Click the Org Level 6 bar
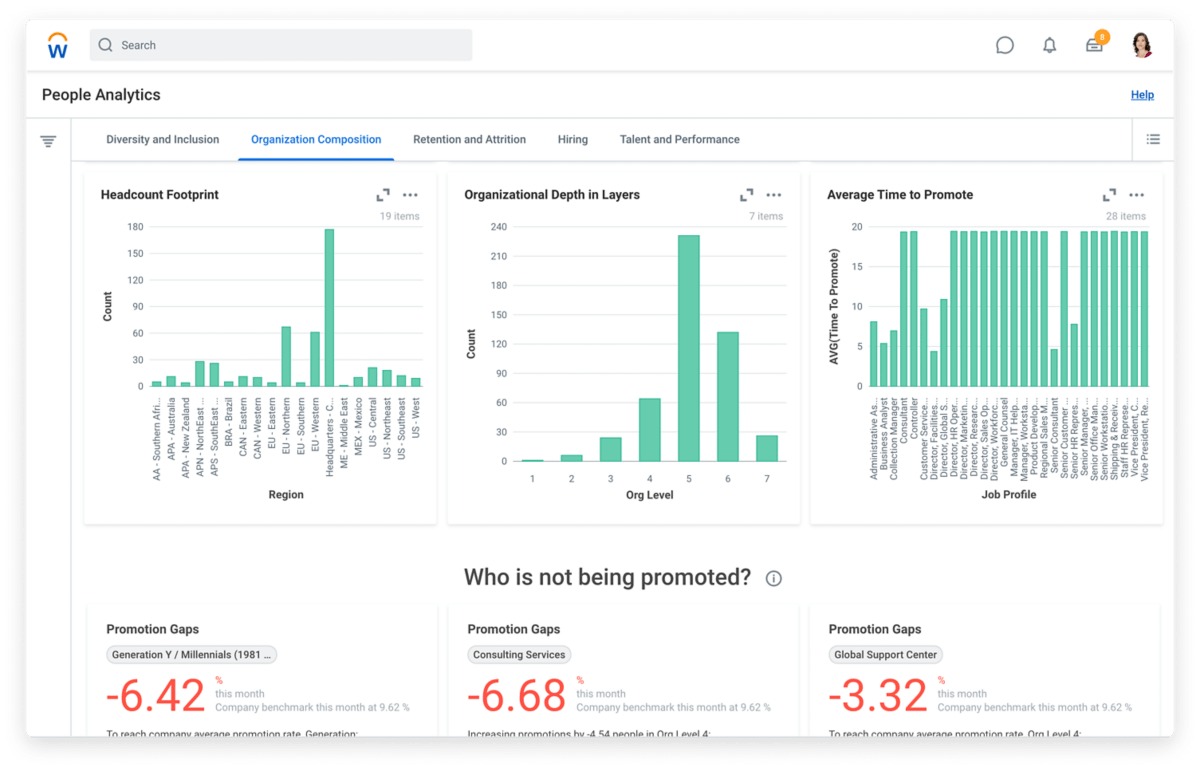 tap(727, 397)
